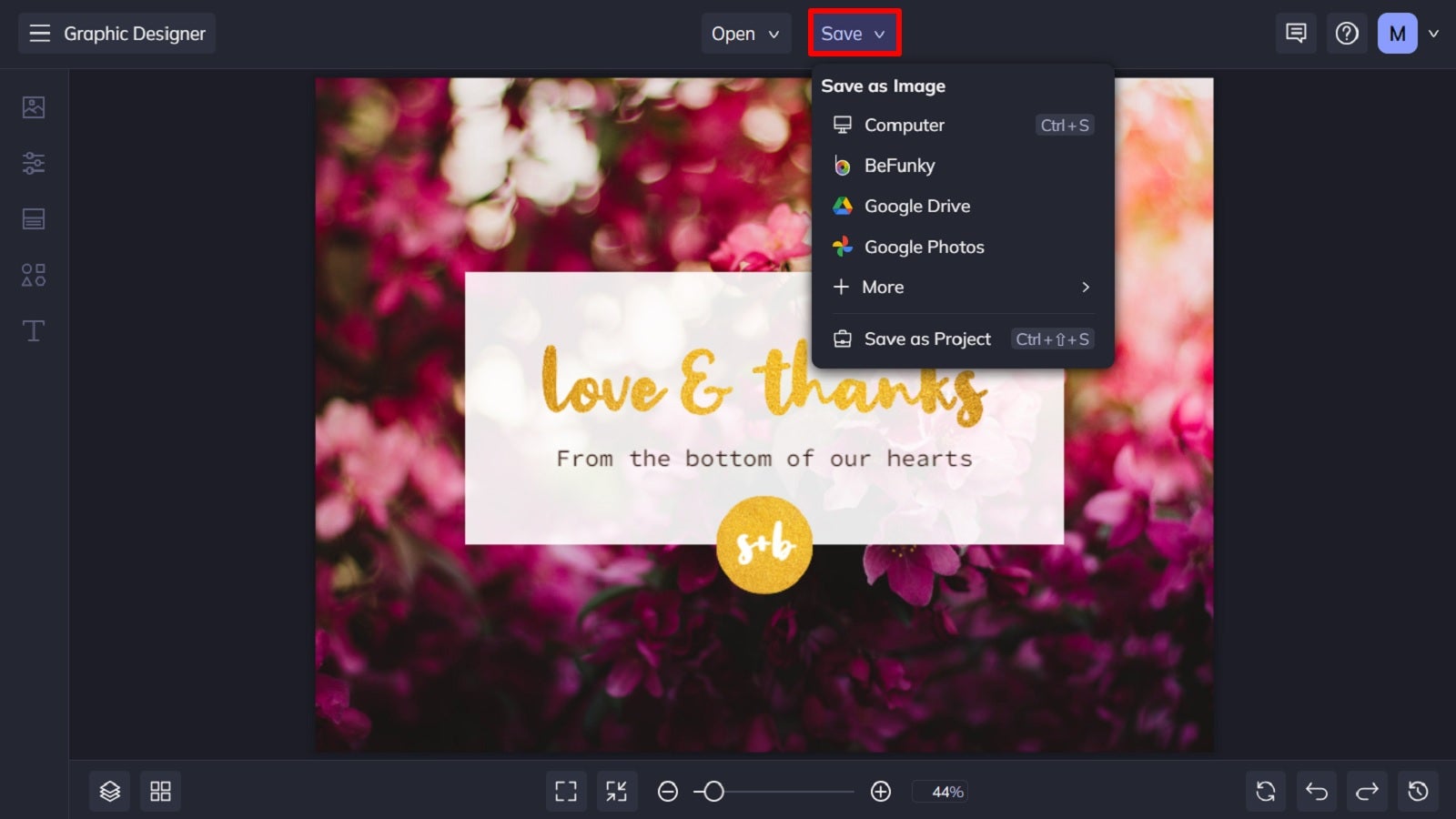Select Google Drive from the save menu

[917, 206]
